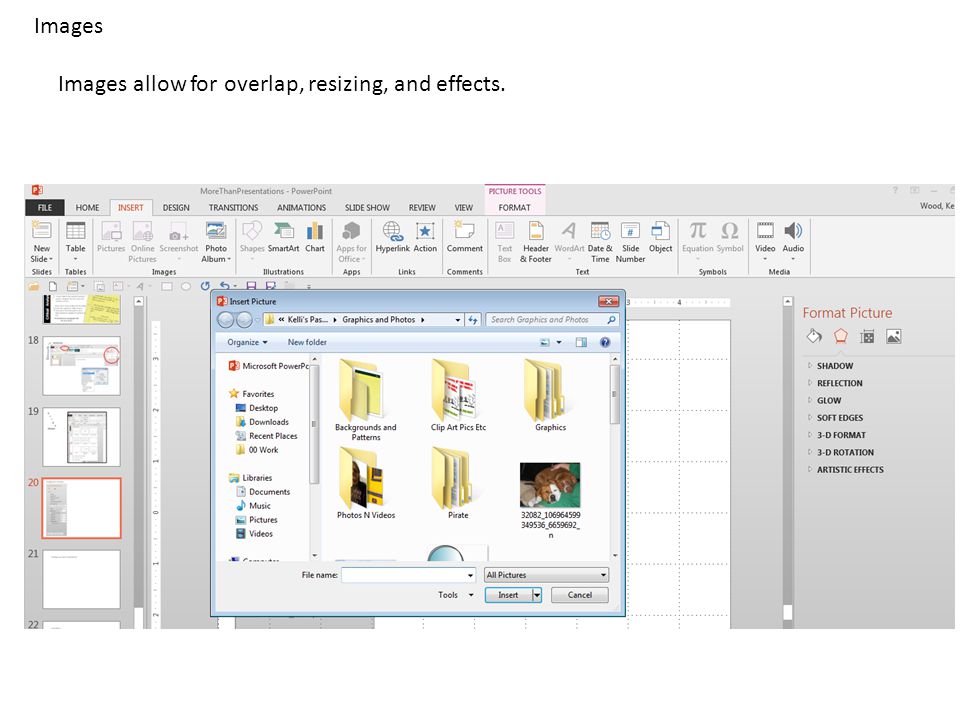The height and width of the screenshot is (720, 960).
Task: Open the Graphics folder
Action: (x=550, y=396)
